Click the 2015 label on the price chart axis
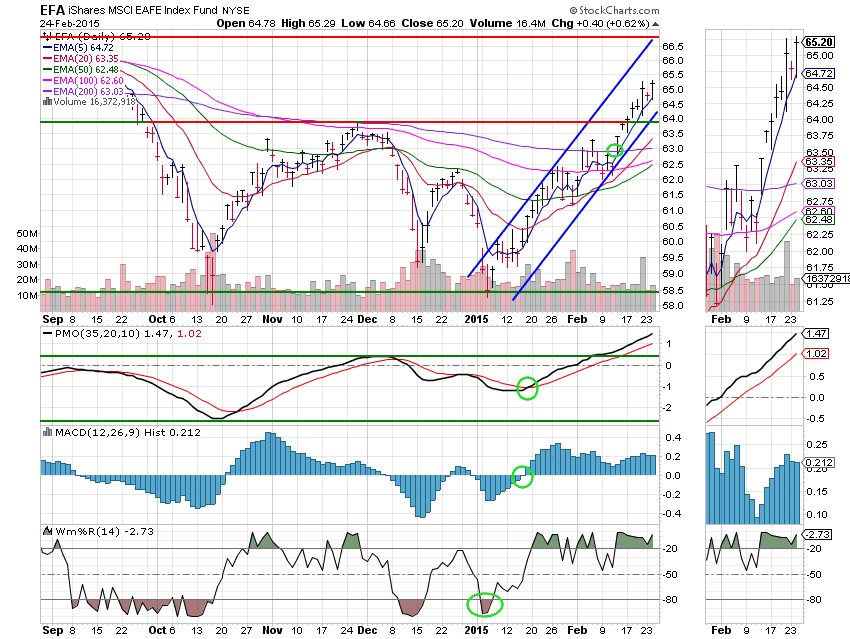This screenshot has width=850, height=639. coord(476,319)
